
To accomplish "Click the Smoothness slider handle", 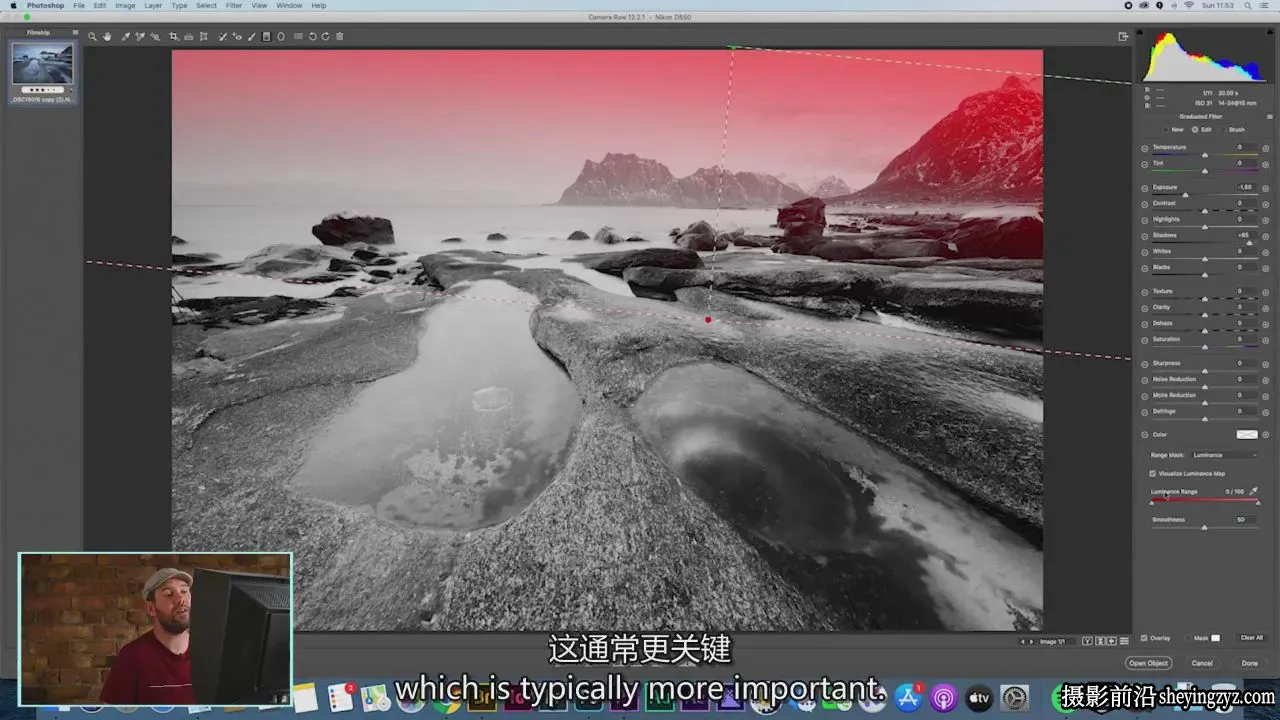I will 1204,527.
